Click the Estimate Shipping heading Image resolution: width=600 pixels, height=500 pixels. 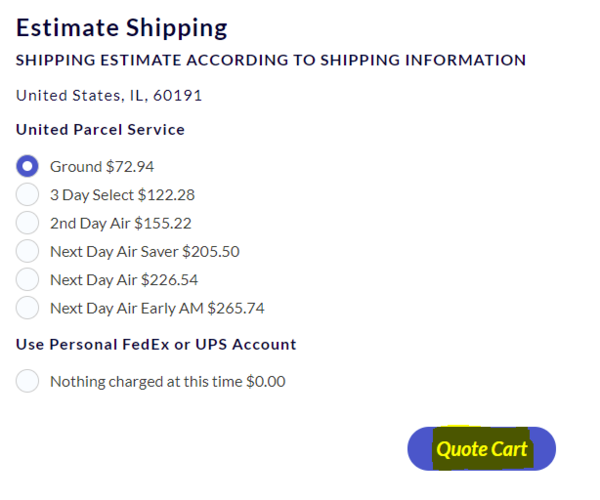click(x=122, y=28)
